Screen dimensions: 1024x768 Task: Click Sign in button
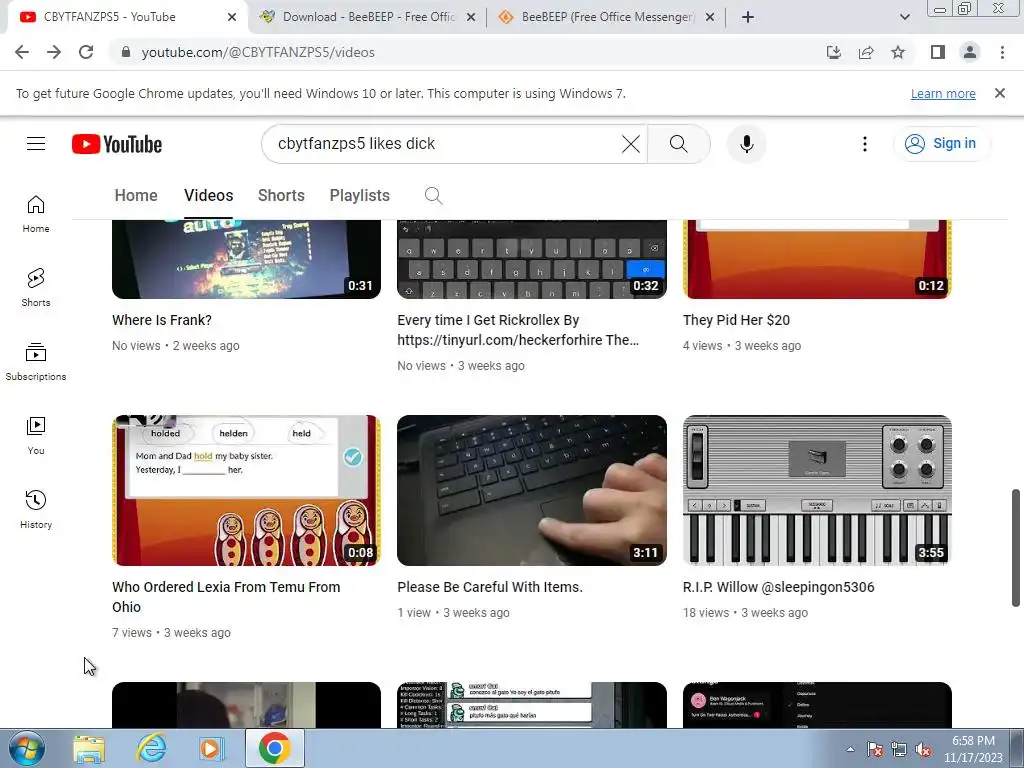point(941,144)
